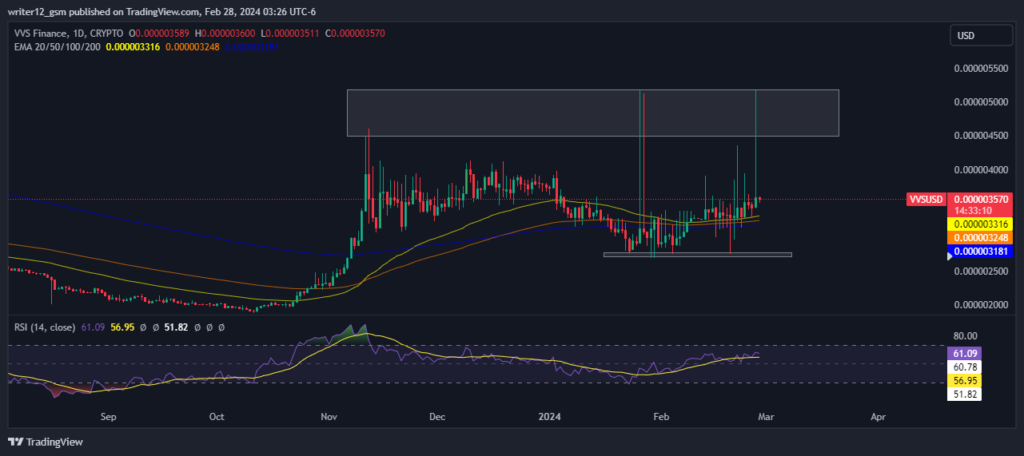Click price axis level 0.000005000
This screenshot has width=1024, height=456.
coord(980,102)
